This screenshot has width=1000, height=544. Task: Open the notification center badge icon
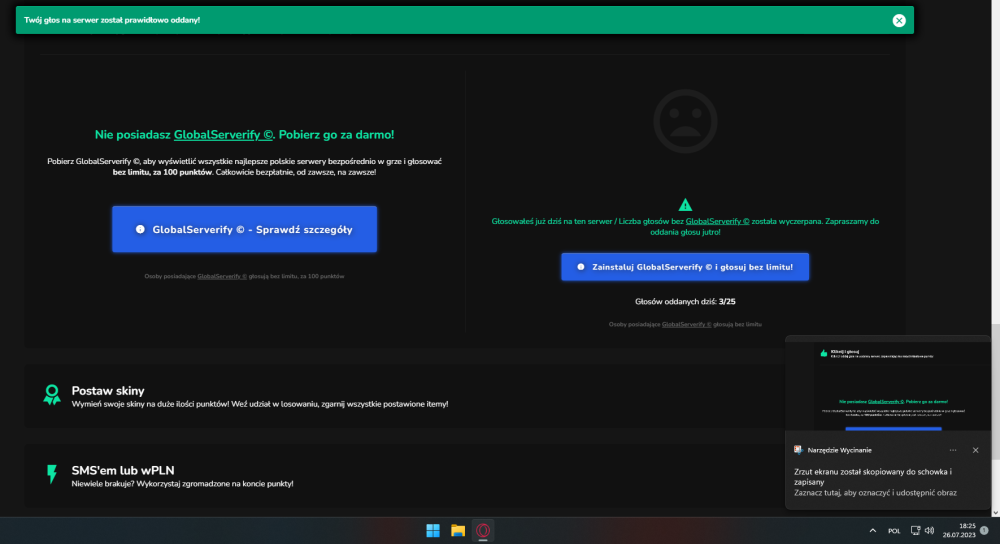click(x=984, y=531)
